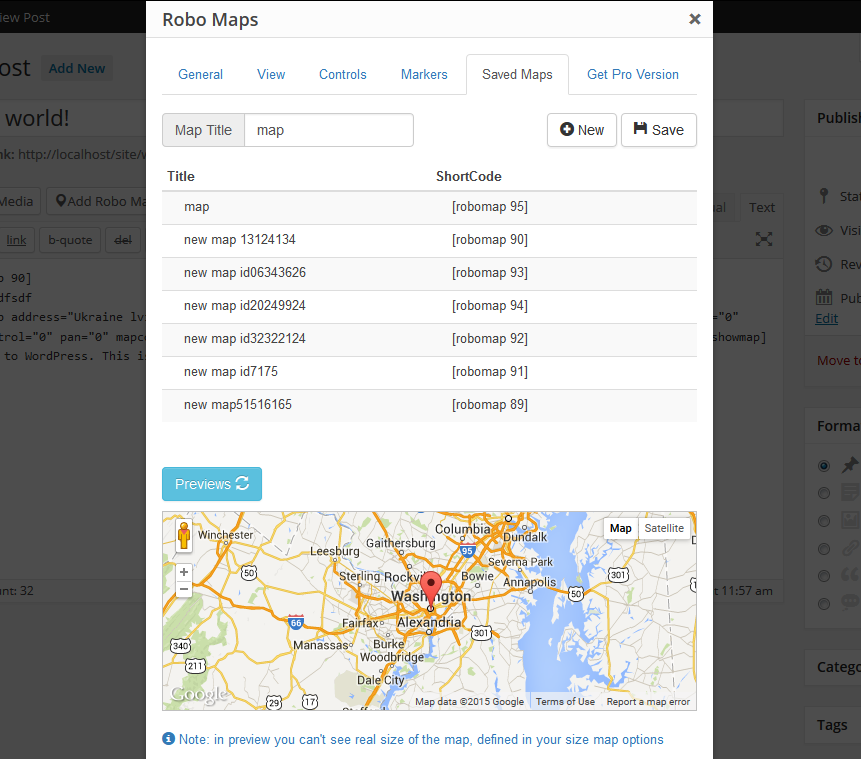Image resolution: width=861 pixels, height=759 pixels.
Task: Click Add New in post editor
Action: [x=77, y=69]
